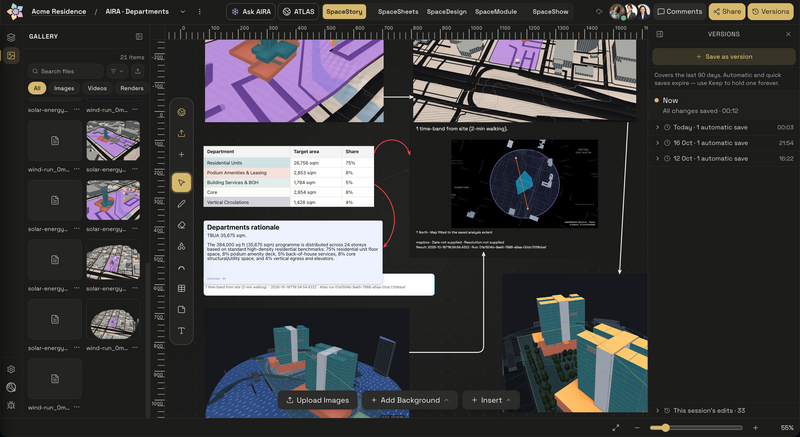Collapse the Gallery panel with its layout icon

pyautogui.click(x=139, y=36)
